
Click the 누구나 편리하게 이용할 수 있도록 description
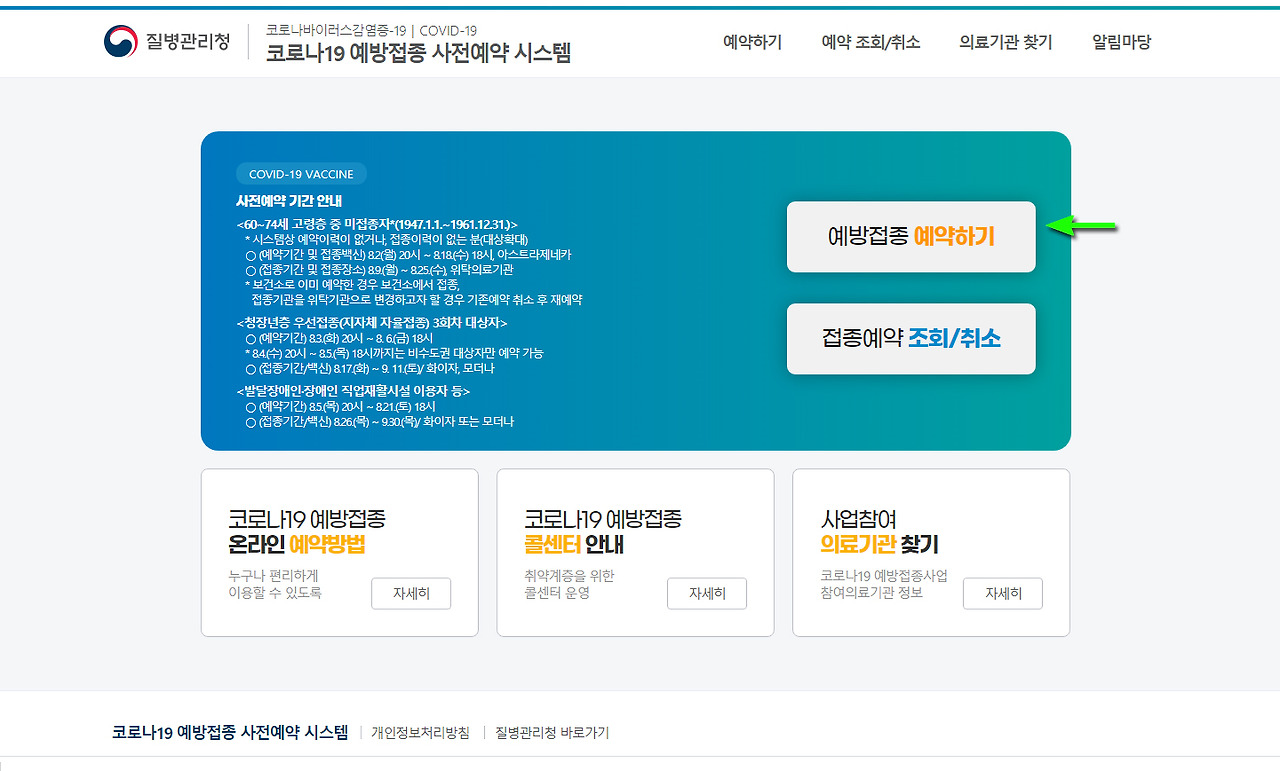tap(275, 584)
